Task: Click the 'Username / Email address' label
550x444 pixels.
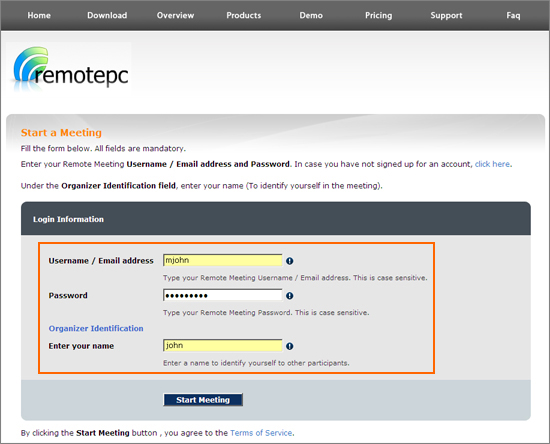Action: pos(101,261)
